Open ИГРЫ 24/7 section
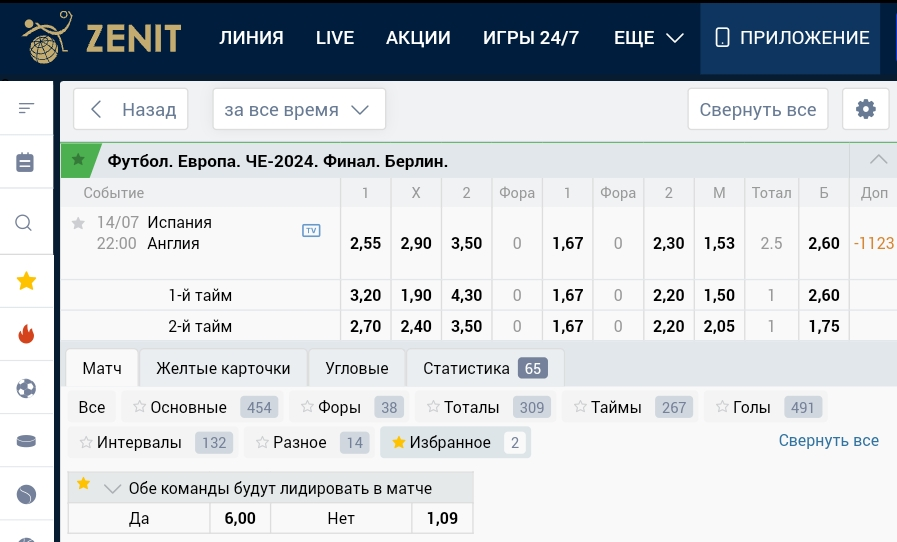 (531, 38)
